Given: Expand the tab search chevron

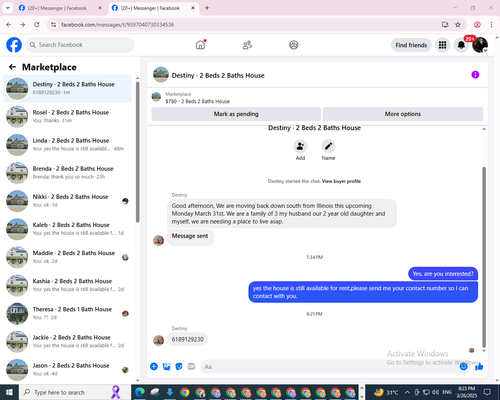Looking at the screenshot, I should pyautogui.click(x=8, y=8).
